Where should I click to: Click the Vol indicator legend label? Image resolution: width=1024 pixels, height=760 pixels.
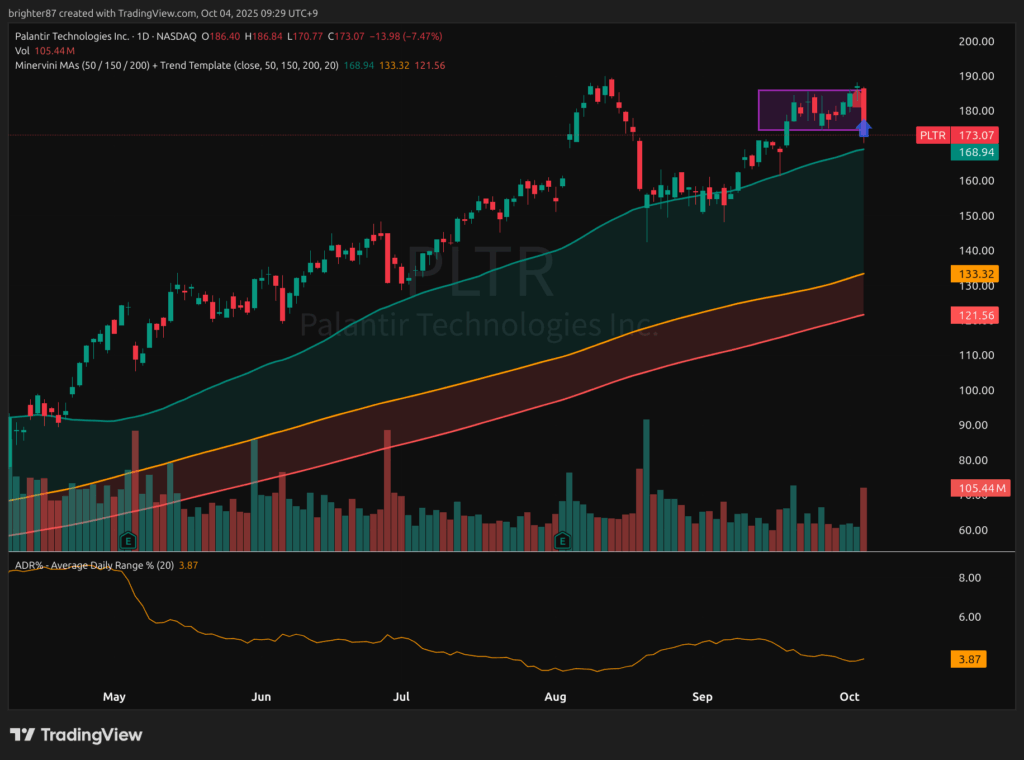tap(23, 50)
